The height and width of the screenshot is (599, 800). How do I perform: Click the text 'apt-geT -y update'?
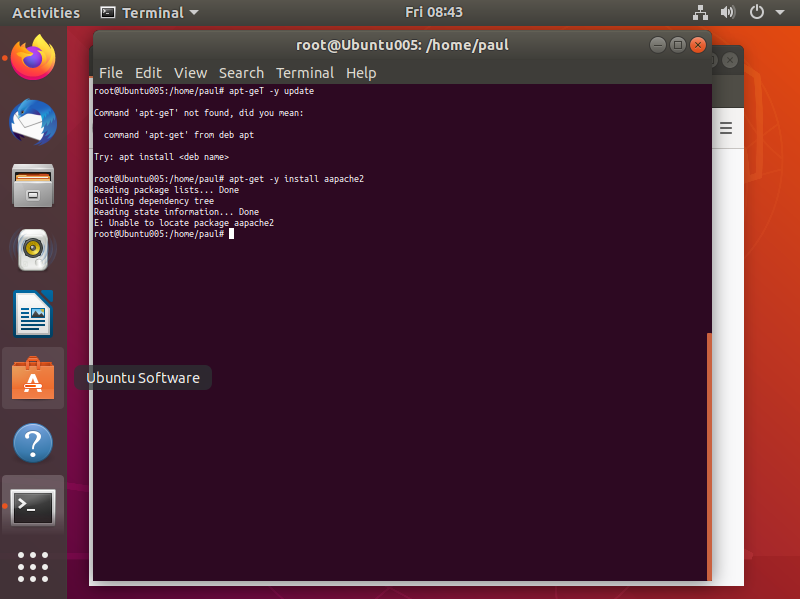(x=271, y=91)
